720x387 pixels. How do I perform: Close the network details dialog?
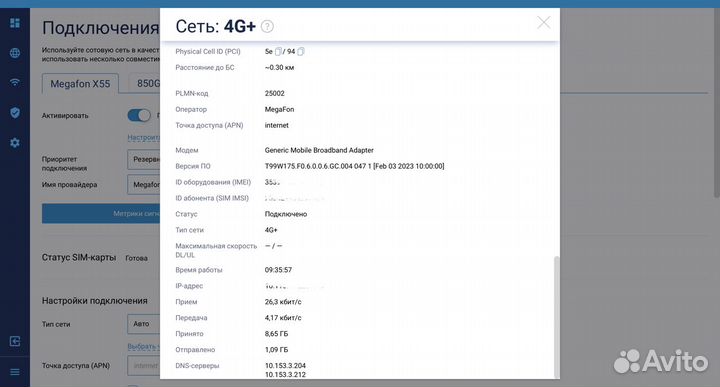tap(544, 22)
